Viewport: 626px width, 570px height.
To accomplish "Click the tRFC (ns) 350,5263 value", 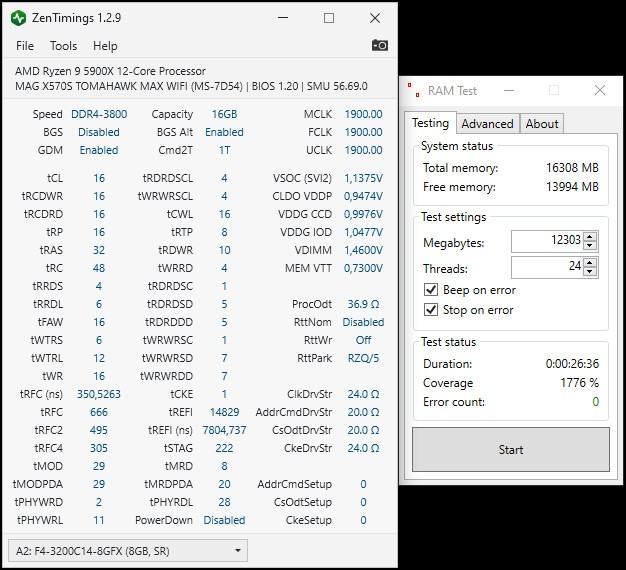I will coord(99,394).
